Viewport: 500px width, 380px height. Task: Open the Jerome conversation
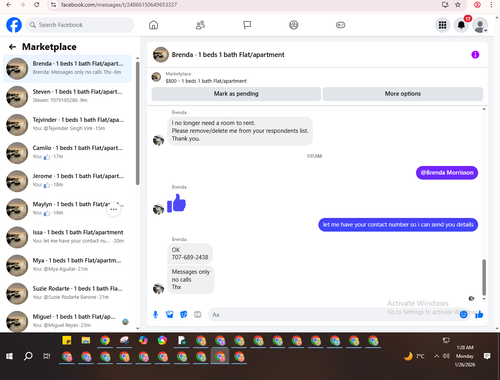(67, 181)
